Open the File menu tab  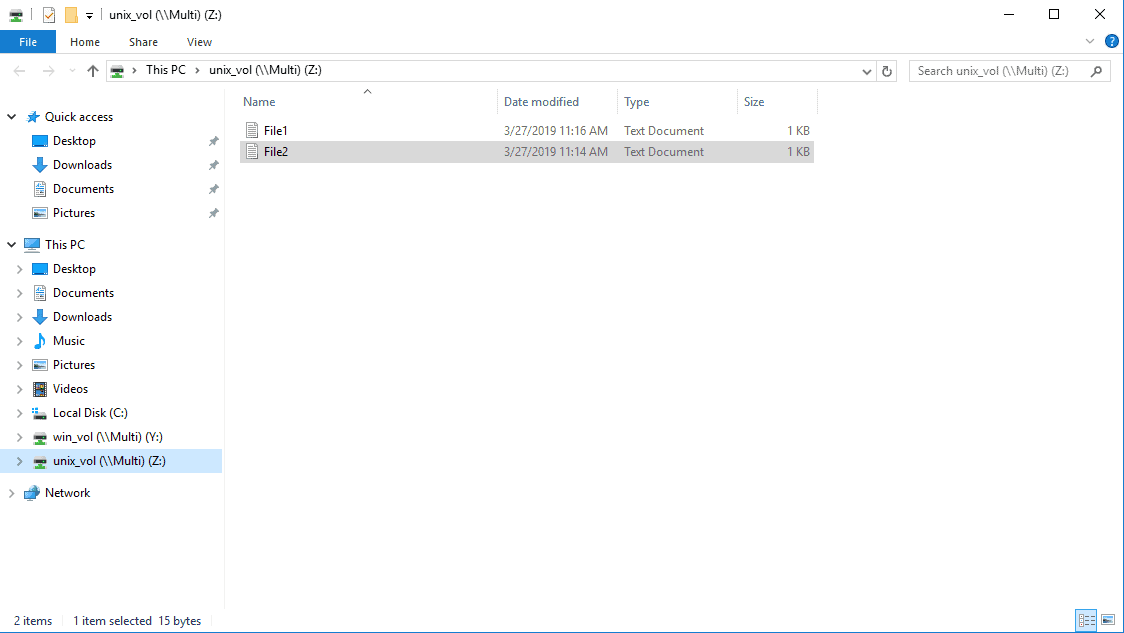point(28,42)
